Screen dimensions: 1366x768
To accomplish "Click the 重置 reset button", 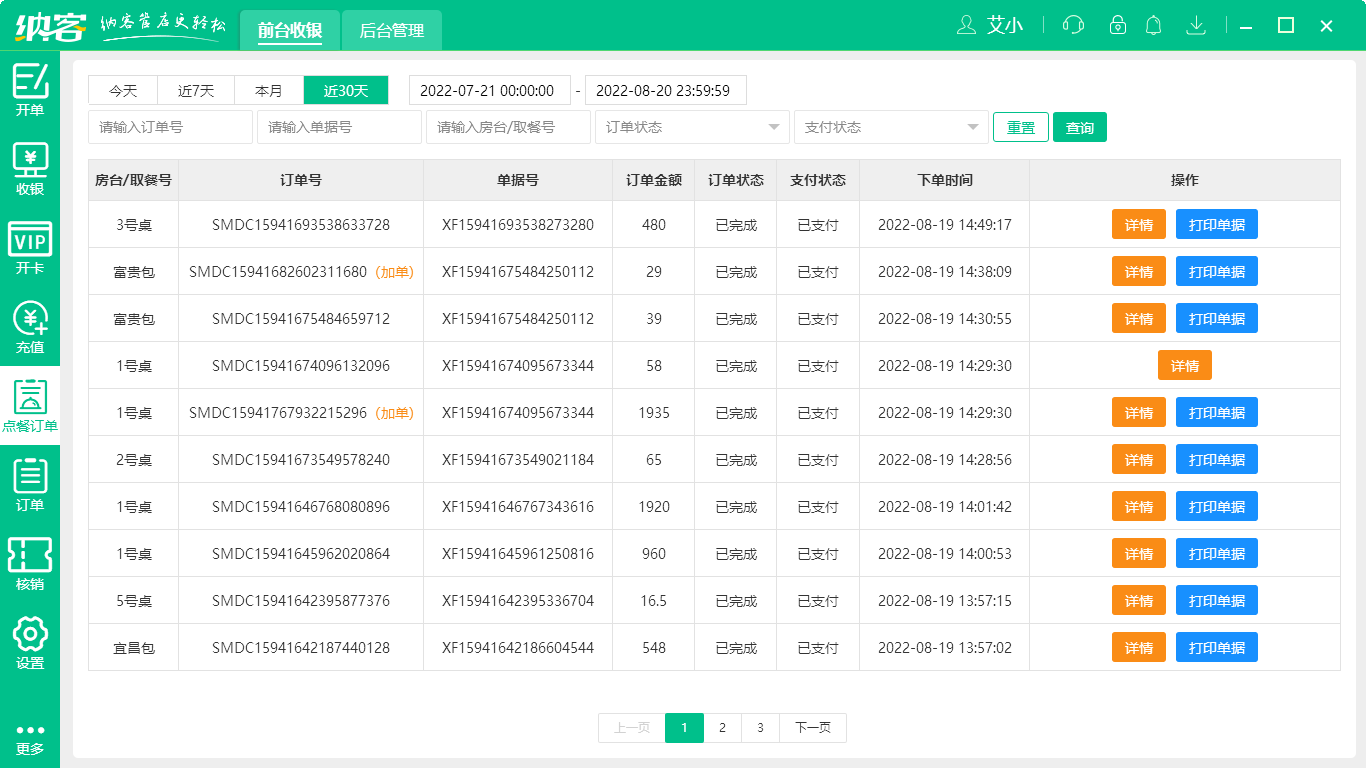I will (1020, 127).
